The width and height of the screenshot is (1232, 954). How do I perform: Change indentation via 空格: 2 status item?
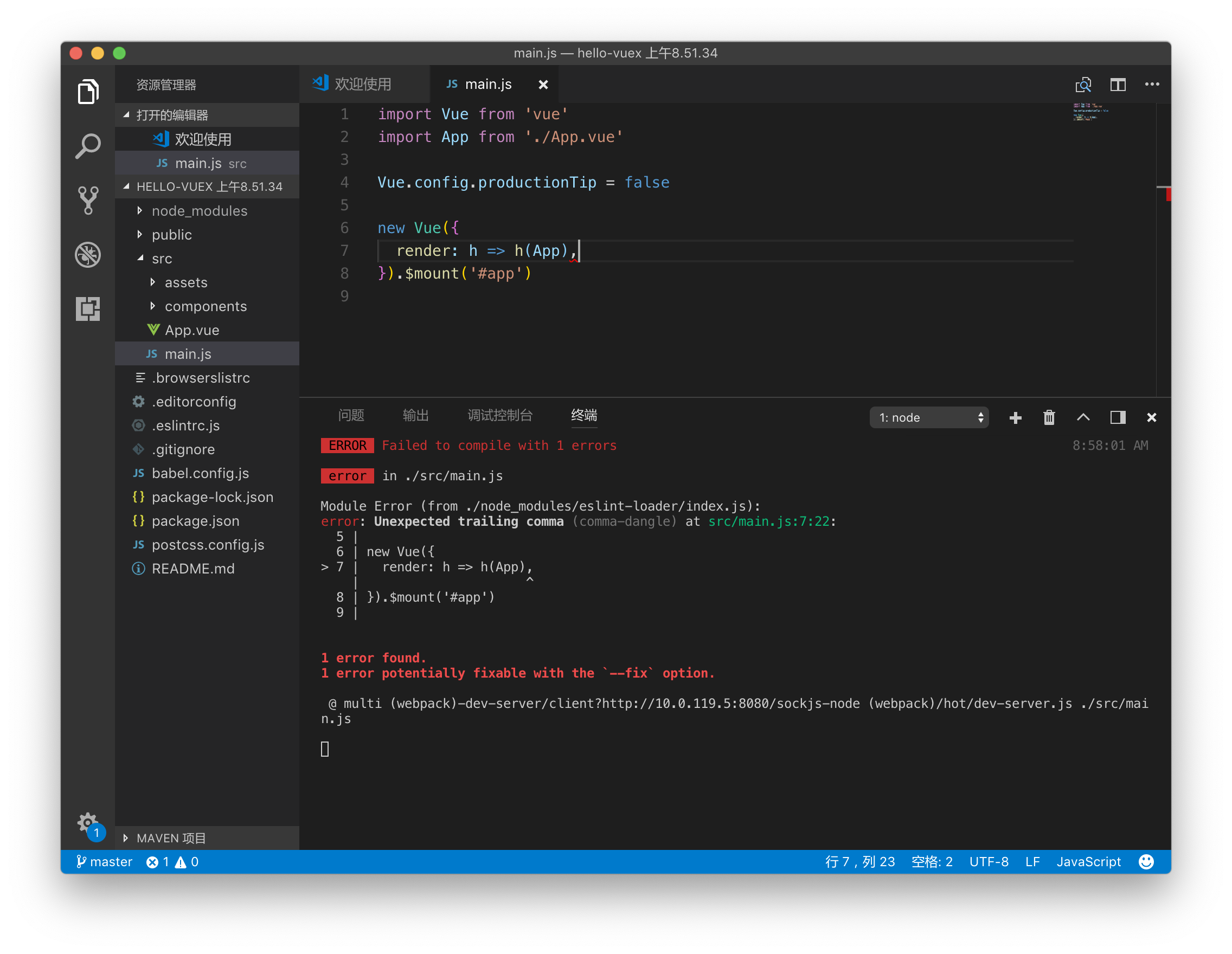pyautogui.click(x=932, y=862)
